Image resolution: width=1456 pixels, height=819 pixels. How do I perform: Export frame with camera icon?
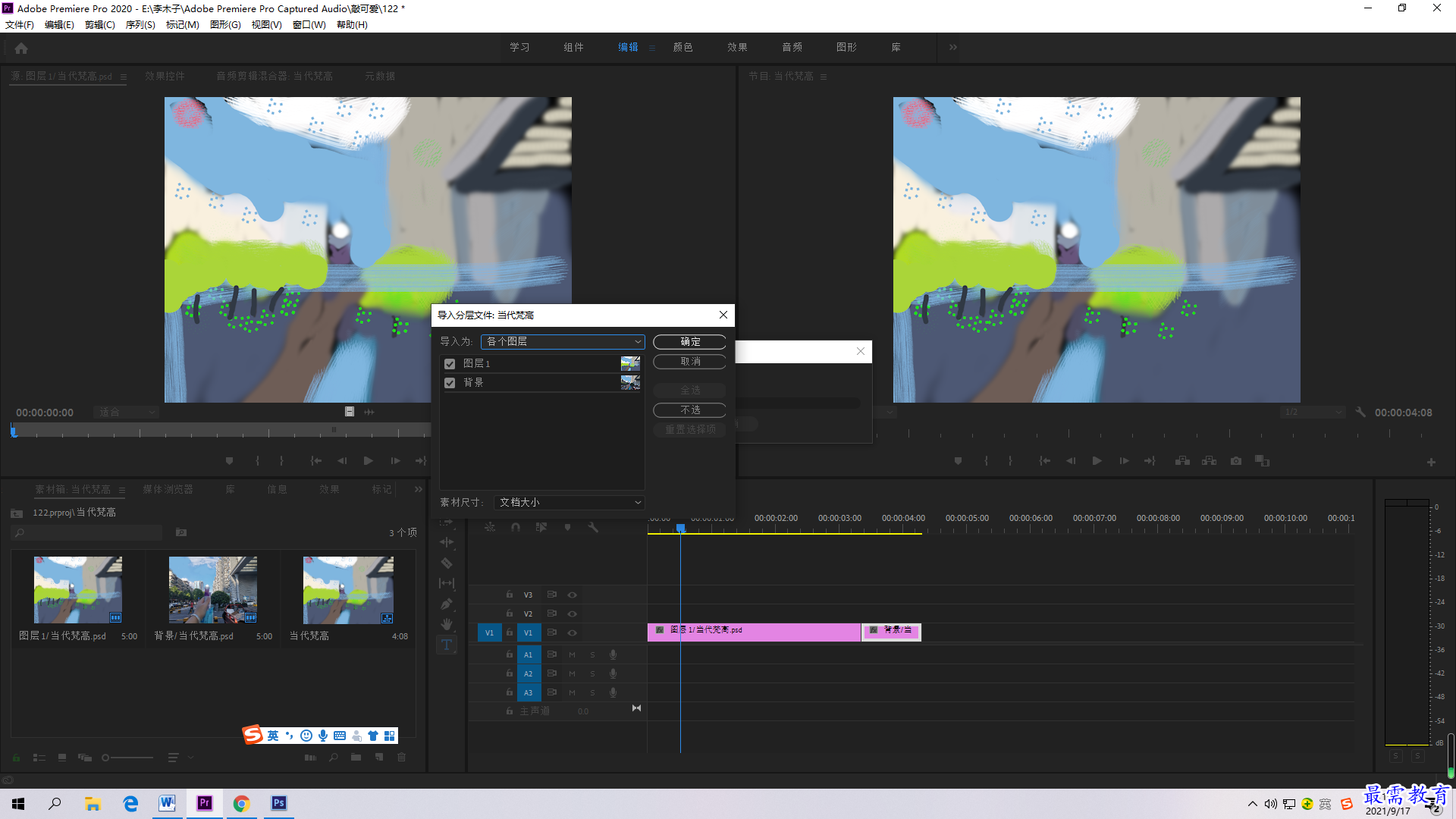[x=1236, y=461]
